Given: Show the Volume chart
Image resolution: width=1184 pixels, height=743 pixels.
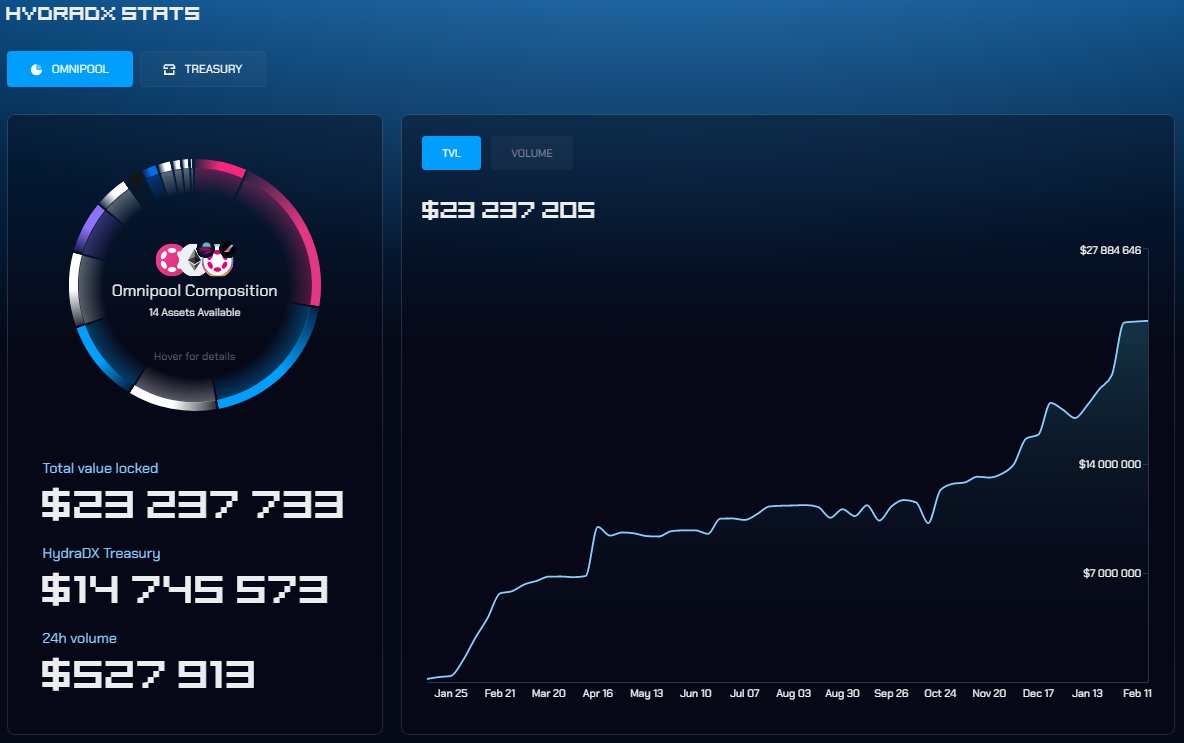Looking at the screenshot, I should coord(532,153).
